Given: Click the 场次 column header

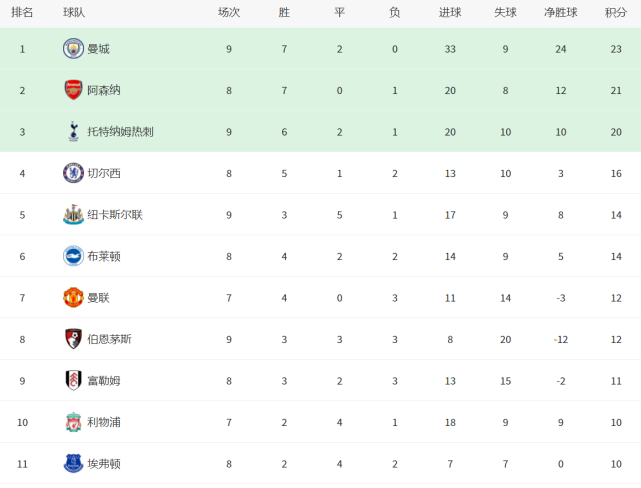Looking at the screenshot, I should pos(229,13).
